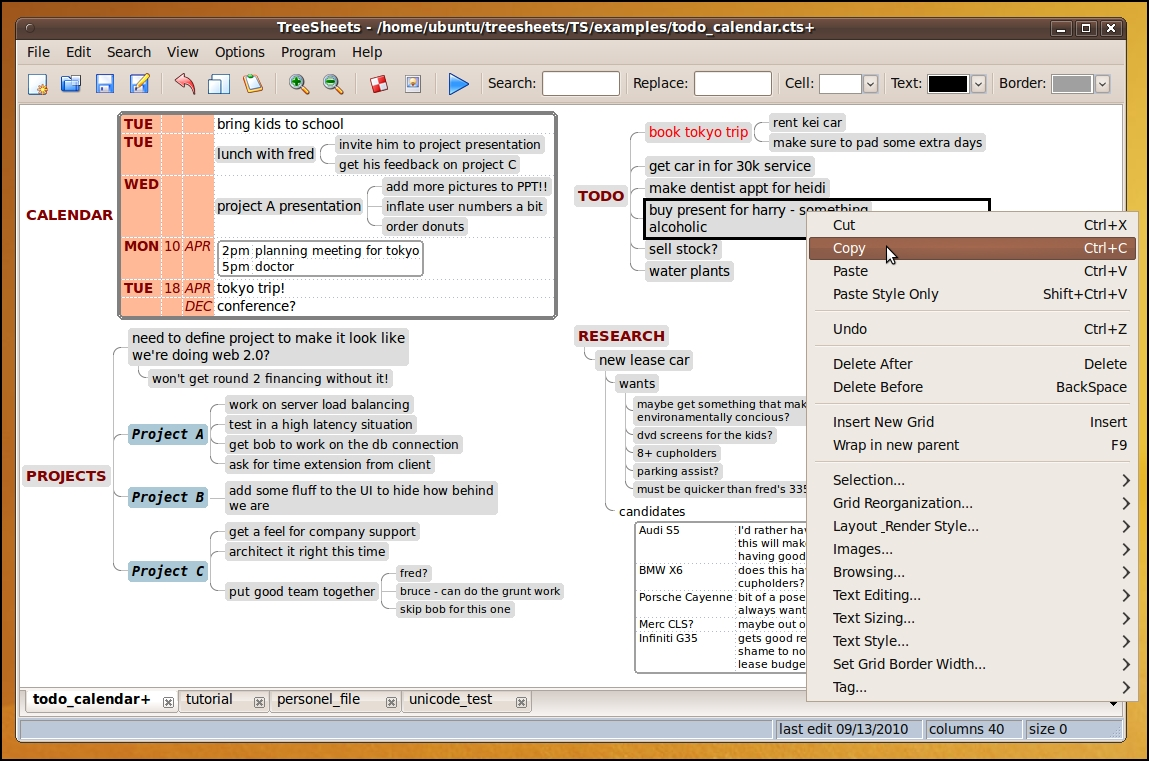Select the 'Project A' cell

(167, 434)
